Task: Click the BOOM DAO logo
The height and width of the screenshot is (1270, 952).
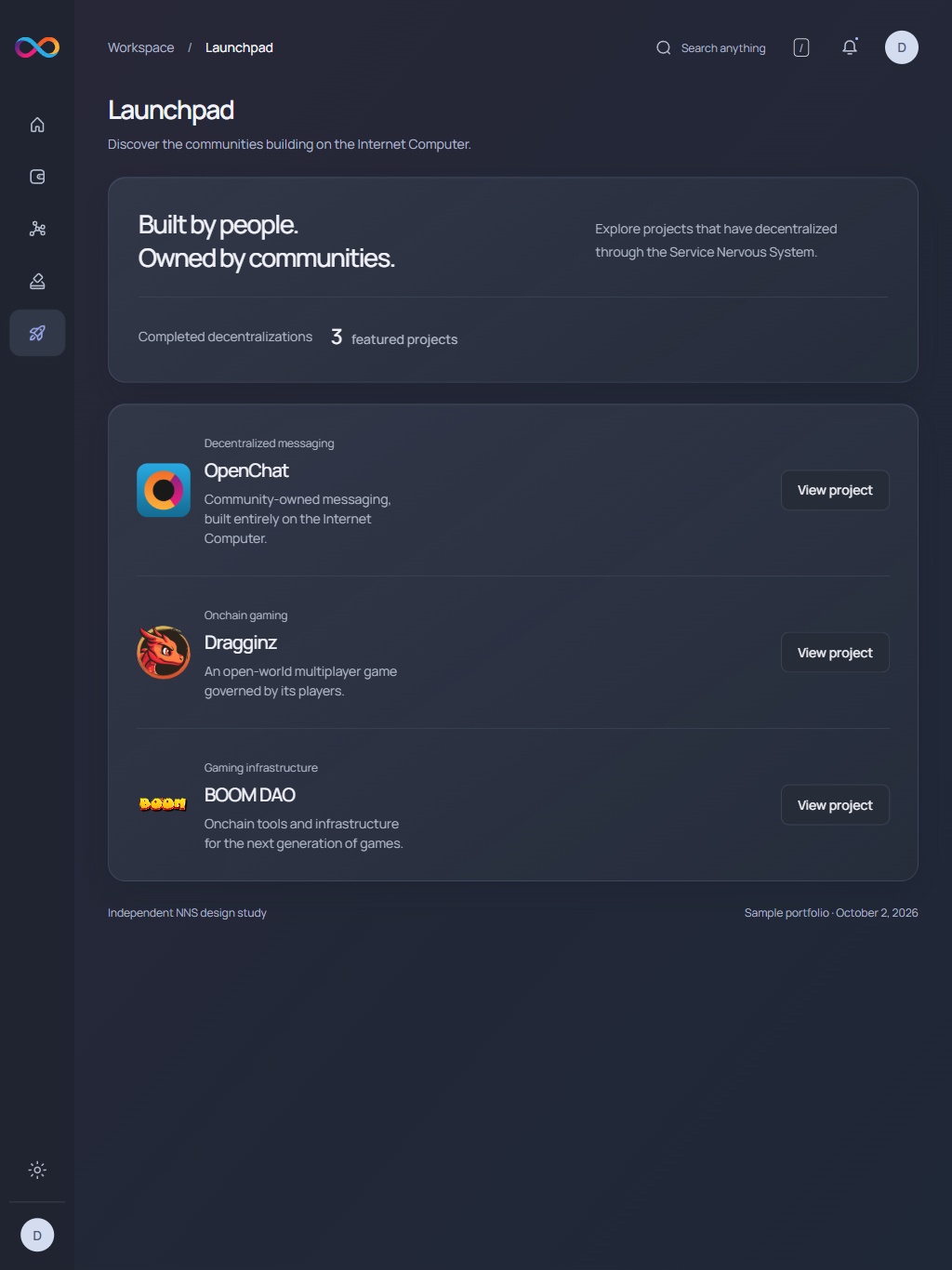Action: (x=163, y=804)
